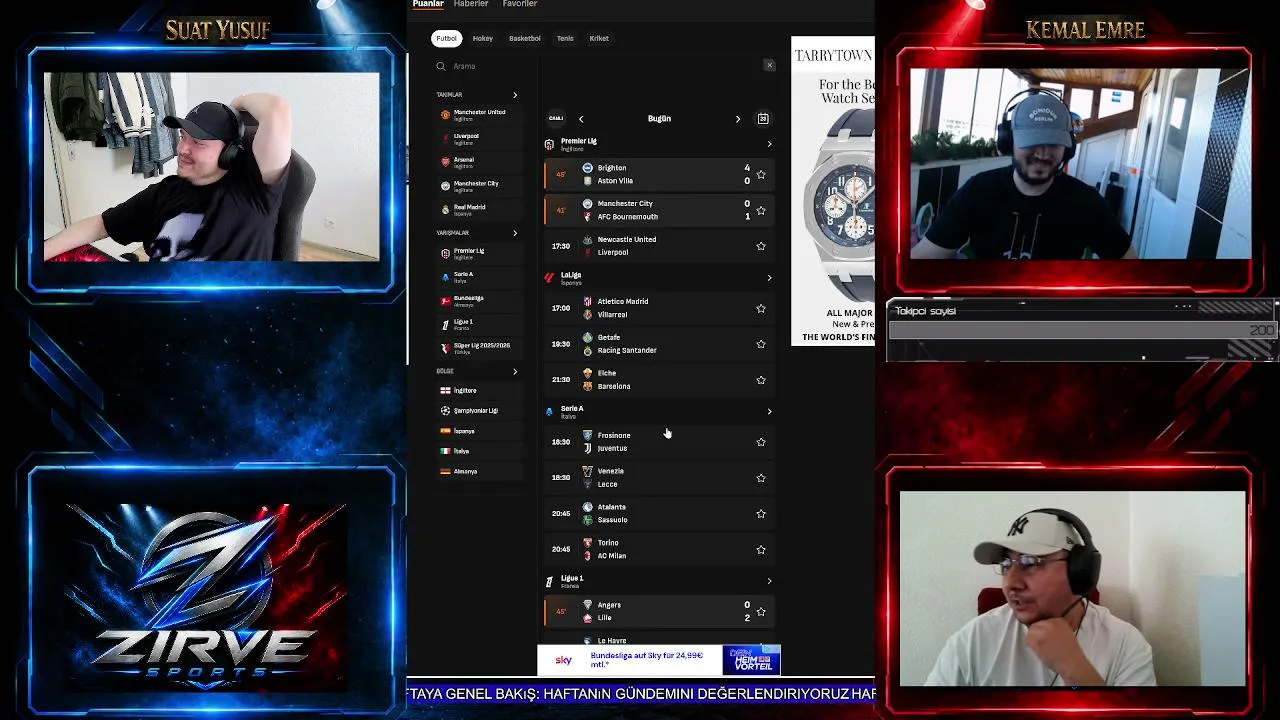Click the Atletico Madrid crest
This screenshot has width=1280, height=720.
coord(587,301)
